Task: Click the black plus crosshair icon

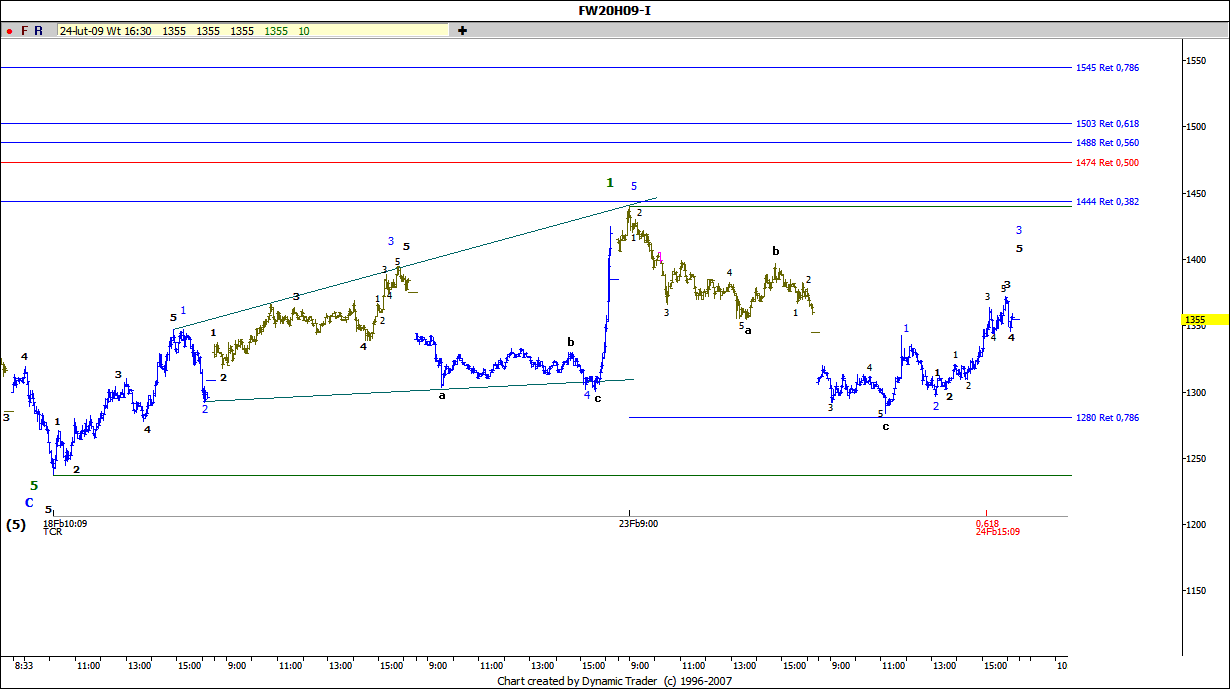Action: 462,31
